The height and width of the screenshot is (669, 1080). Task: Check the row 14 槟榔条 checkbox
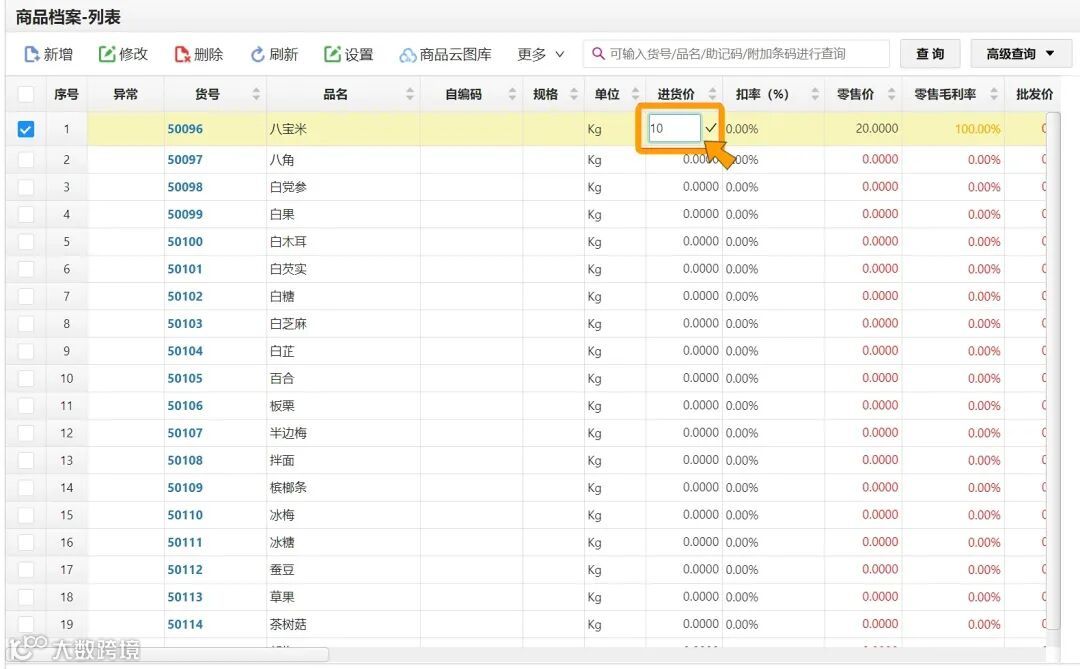[x=25, y=488]
